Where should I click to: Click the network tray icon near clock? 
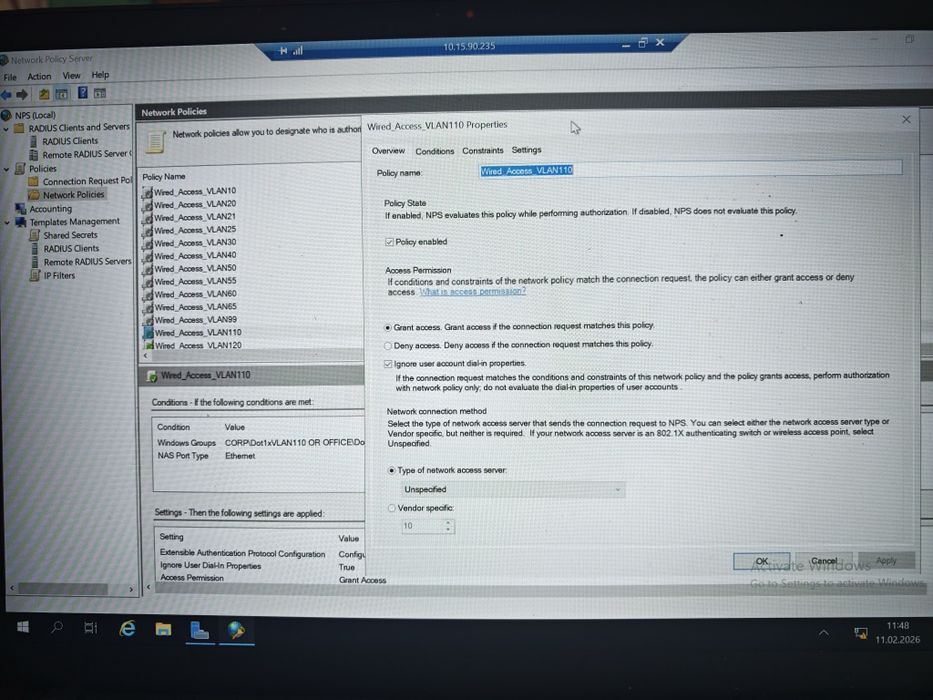860,633
